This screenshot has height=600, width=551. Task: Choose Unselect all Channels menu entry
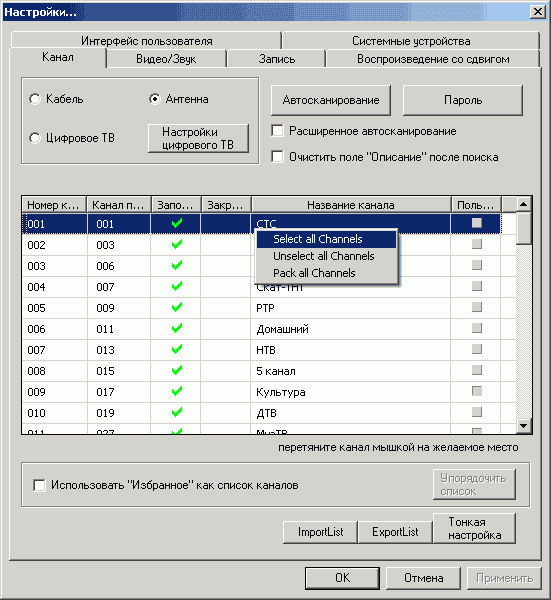(326, 256)
